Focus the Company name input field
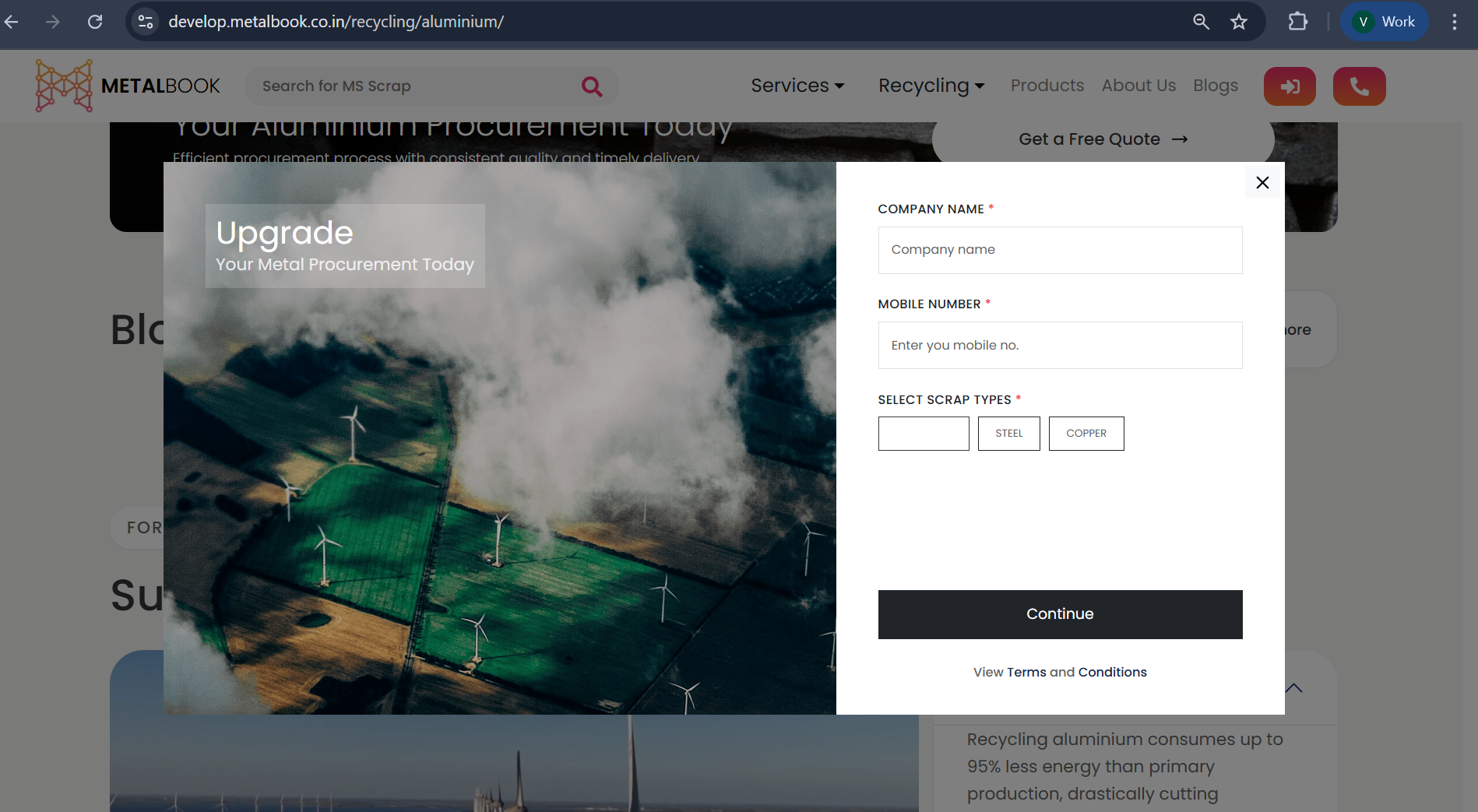The image size is (1478, 812). click(x=1060, y=250)
